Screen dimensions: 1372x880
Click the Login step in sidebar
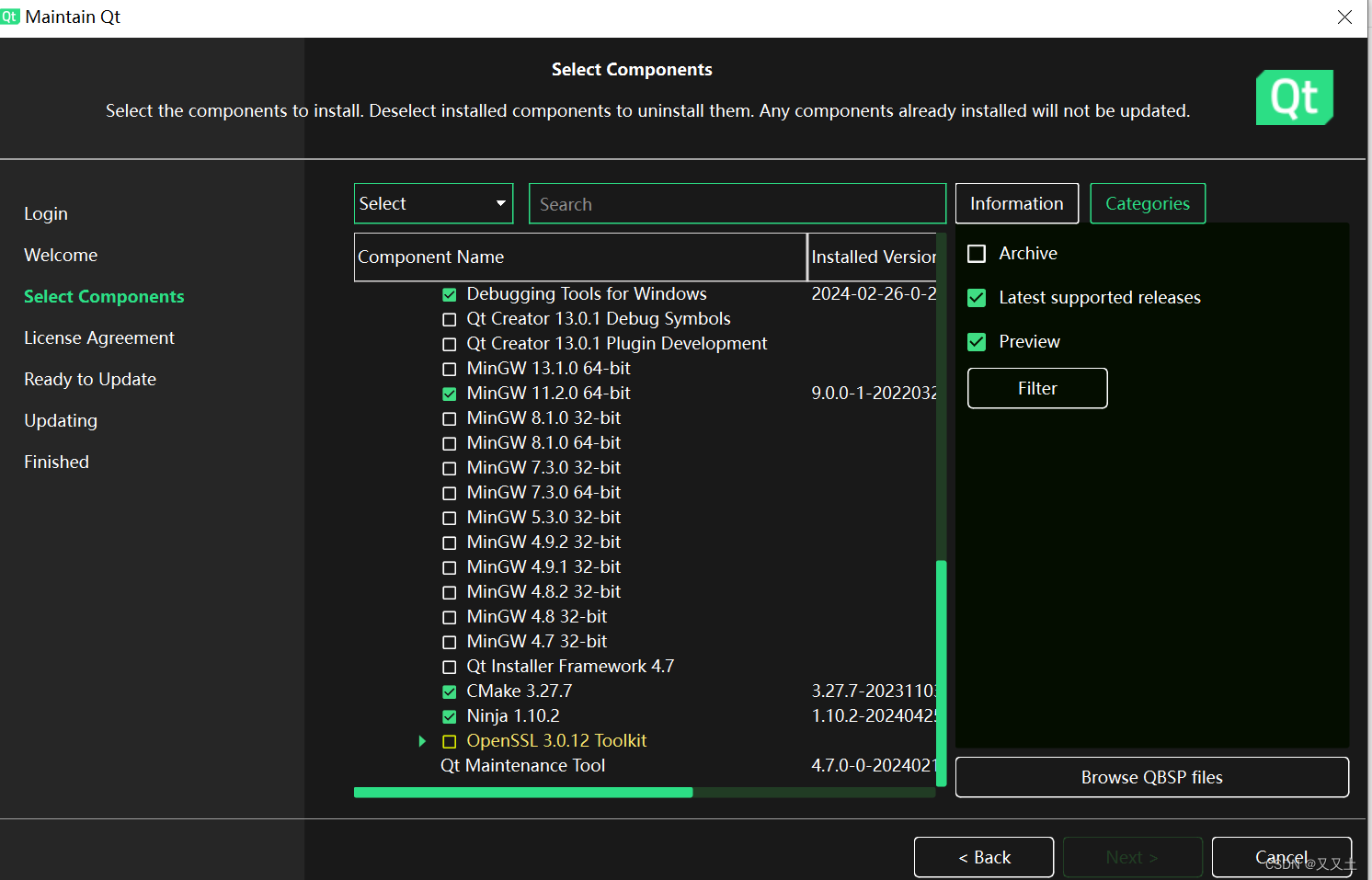click(x=46, y=213)
